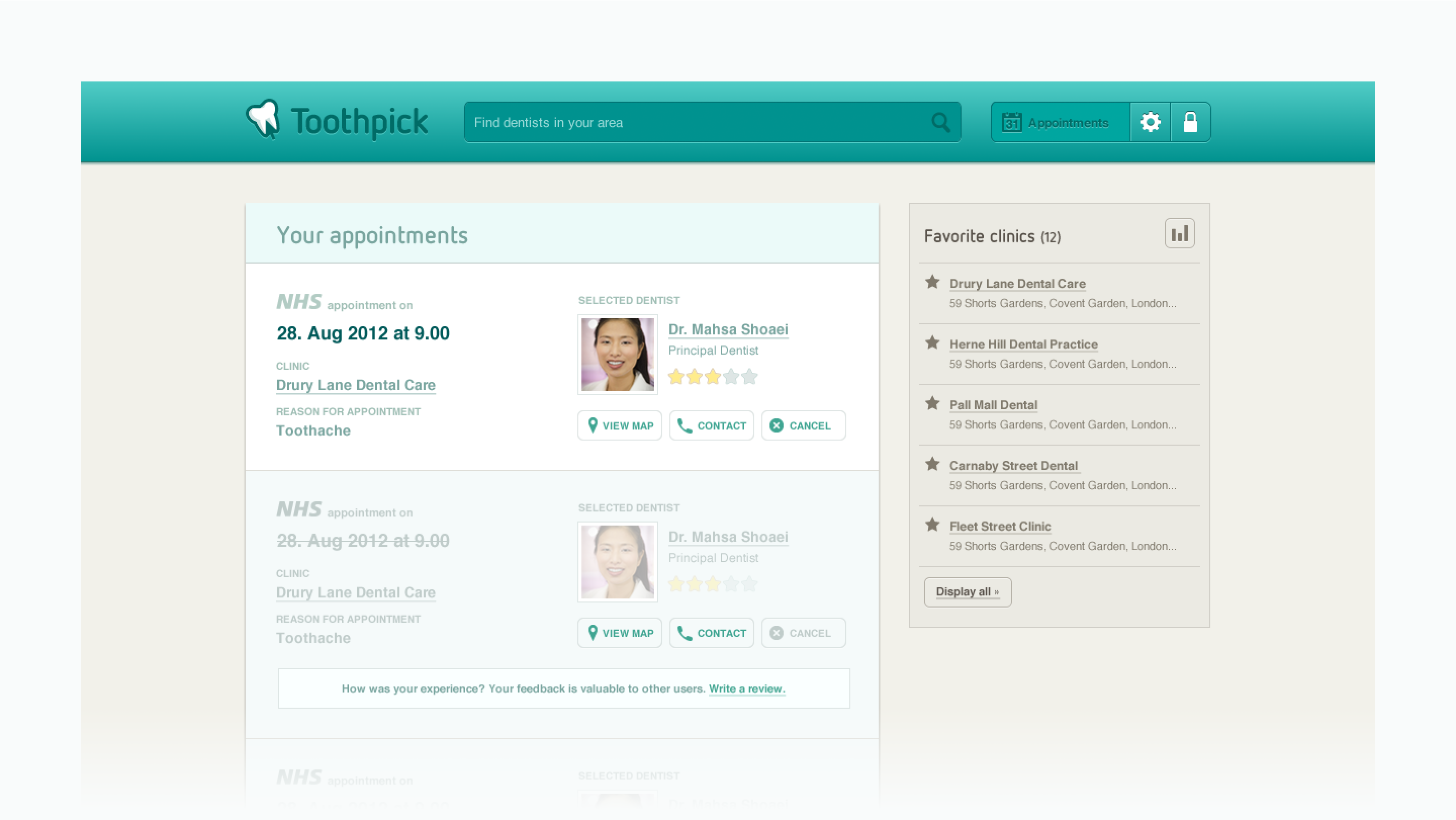The height and width of the screenshot is (820, 1456).
Task: Click View Map for first appointment
Action: pyautogui.click(x=619, y=425)
